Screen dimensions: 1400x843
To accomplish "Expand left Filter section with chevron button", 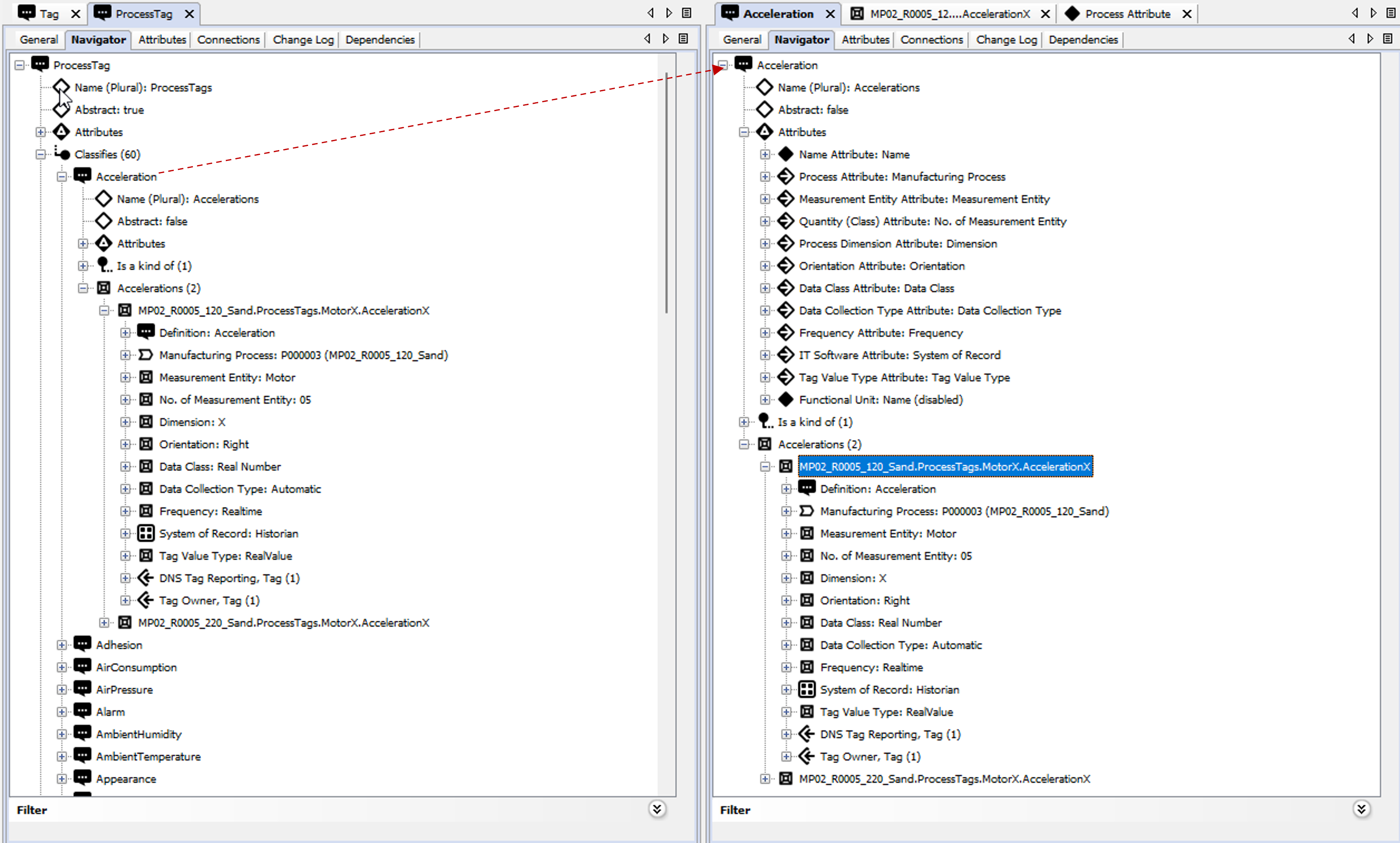I will pyautogui.click(x=657, y=809).
